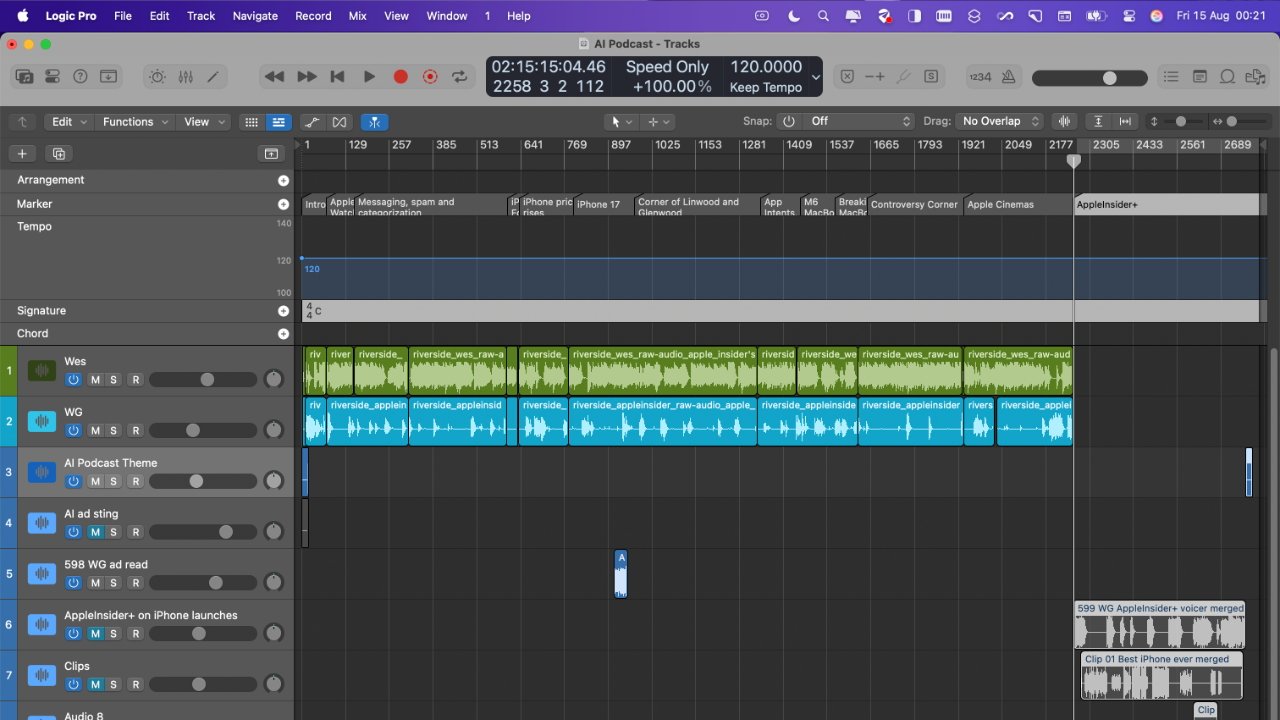Enable Flex mode with the flex icon
1280x720 pixels.
click(339, 121)
